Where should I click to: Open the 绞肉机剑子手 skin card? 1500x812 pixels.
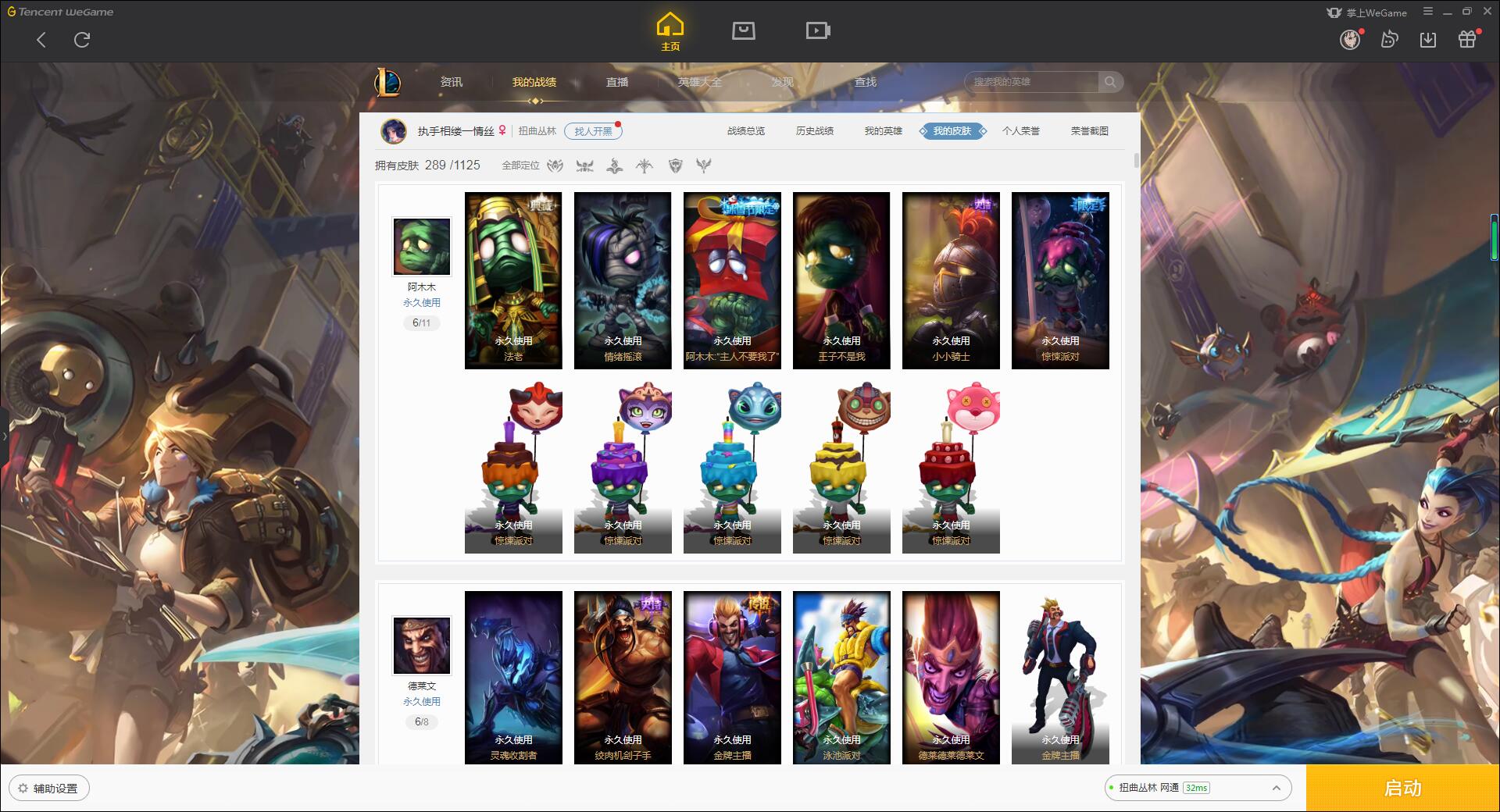point(623,677)
